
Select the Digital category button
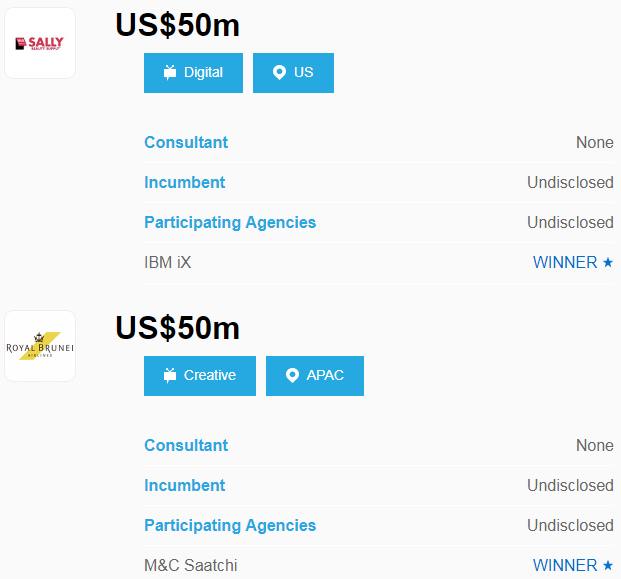193,73
